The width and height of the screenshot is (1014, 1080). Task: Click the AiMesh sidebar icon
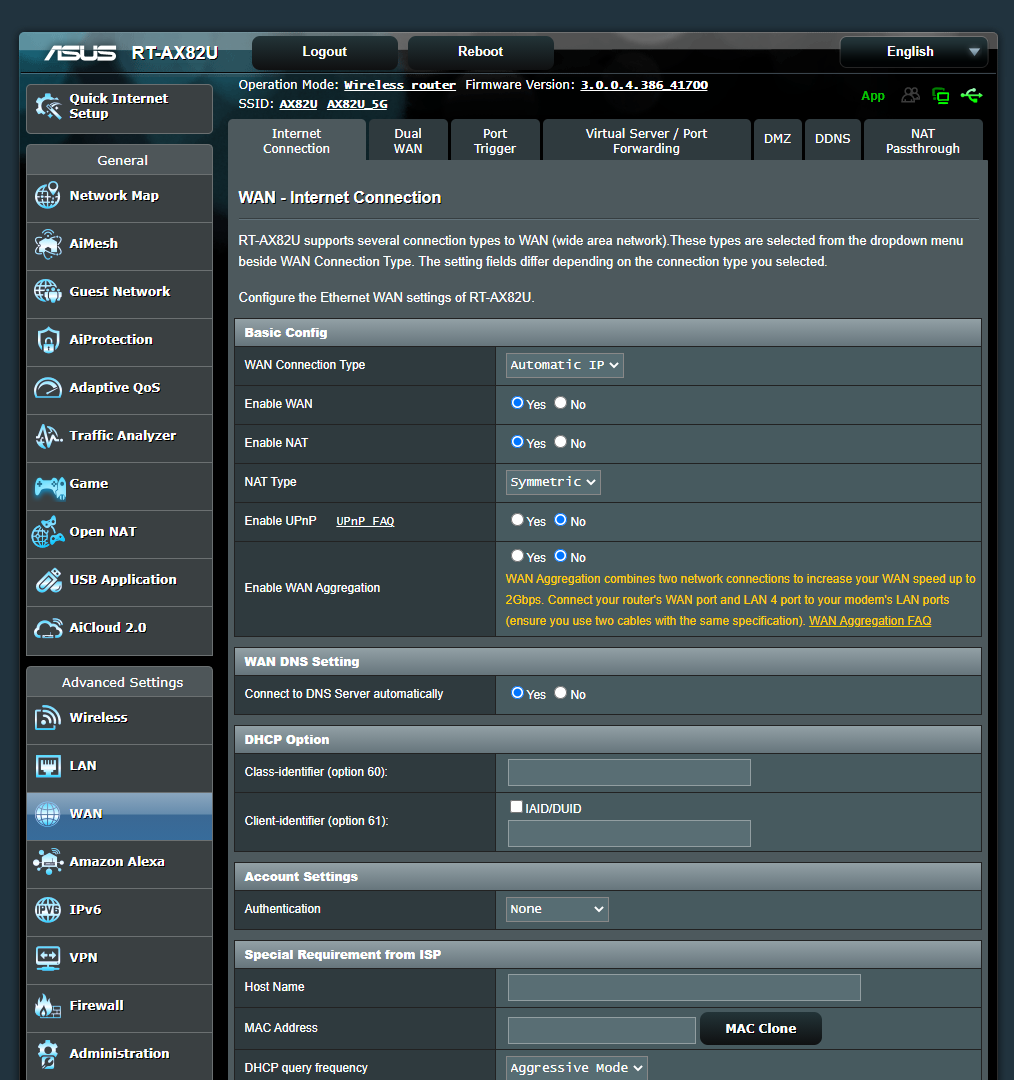[48, 244]
